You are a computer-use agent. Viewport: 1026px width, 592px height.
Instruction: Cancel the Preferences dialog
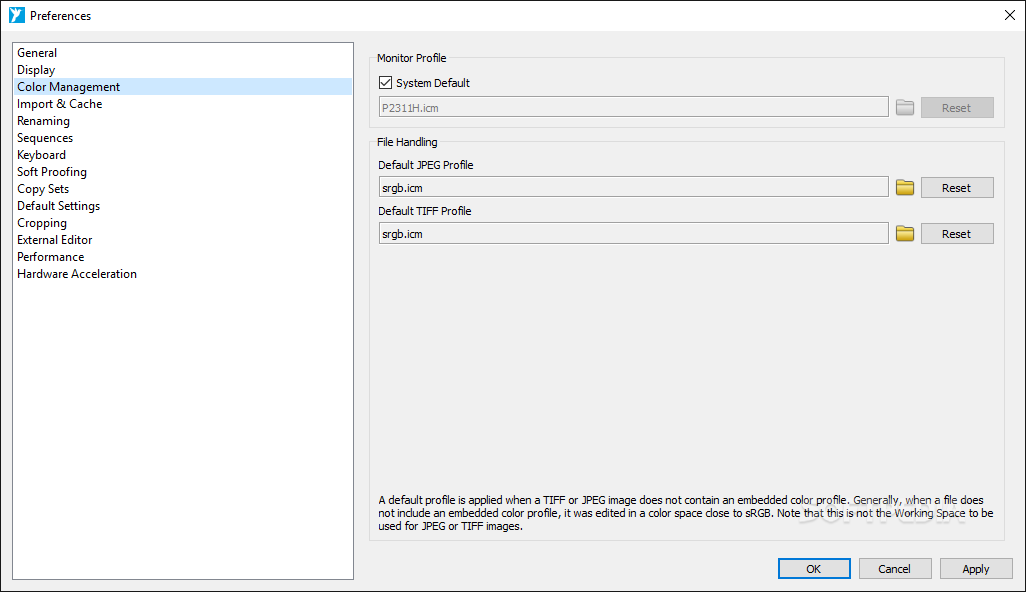point(894,568)
